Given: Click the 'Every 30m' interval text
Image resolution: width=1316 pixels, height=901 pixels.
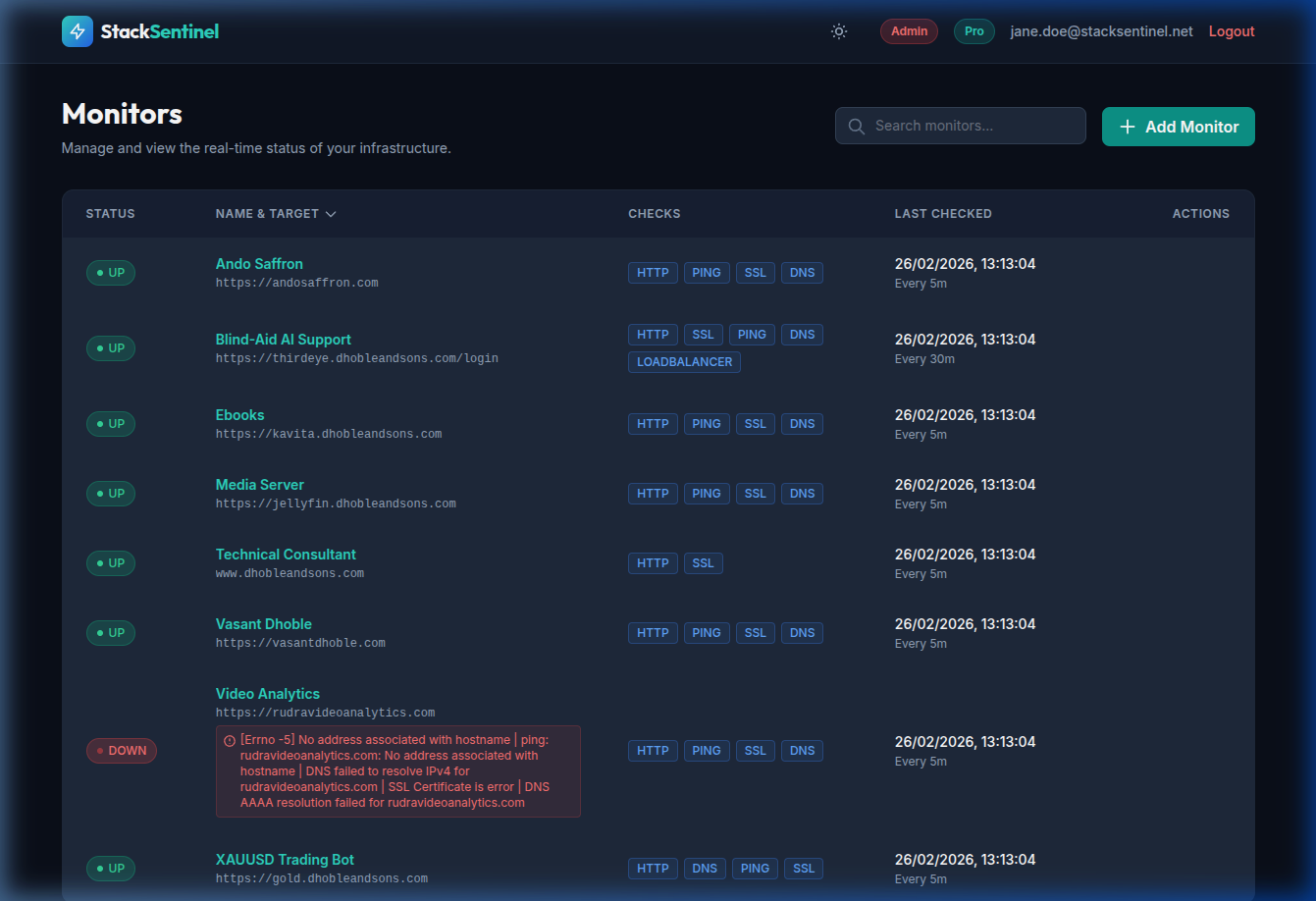Looking at the screenshot, I should (x=924, y=359).
